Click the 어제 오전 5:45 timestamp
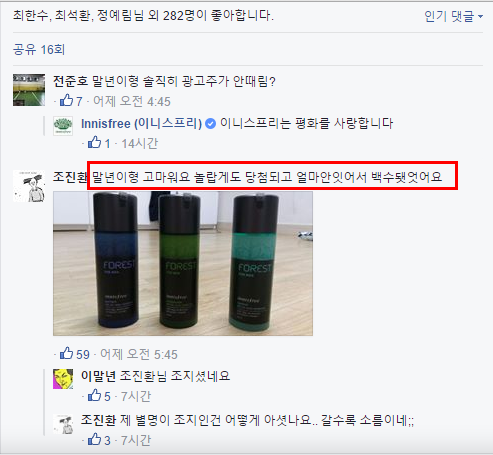This screenshot has height=455, width=493. click(x=139, y=354)
